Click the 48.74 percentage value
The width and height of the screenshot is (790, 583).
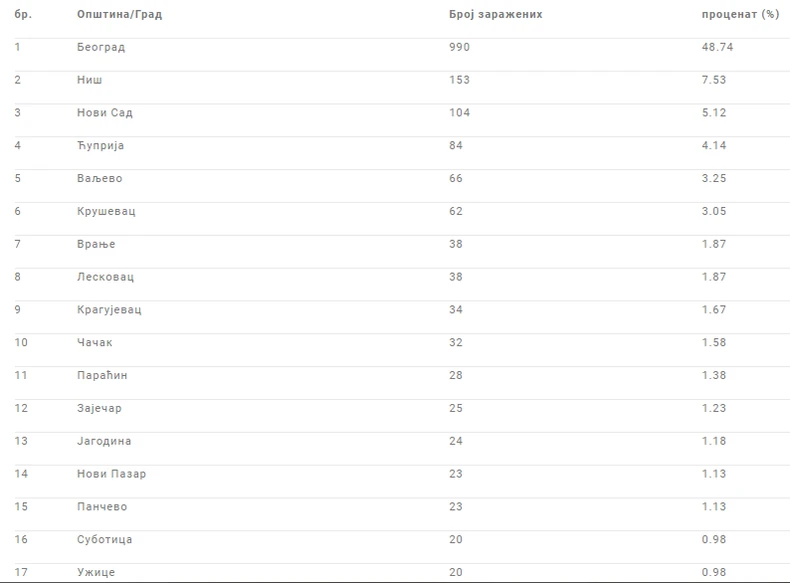click(x=718, y=47)
